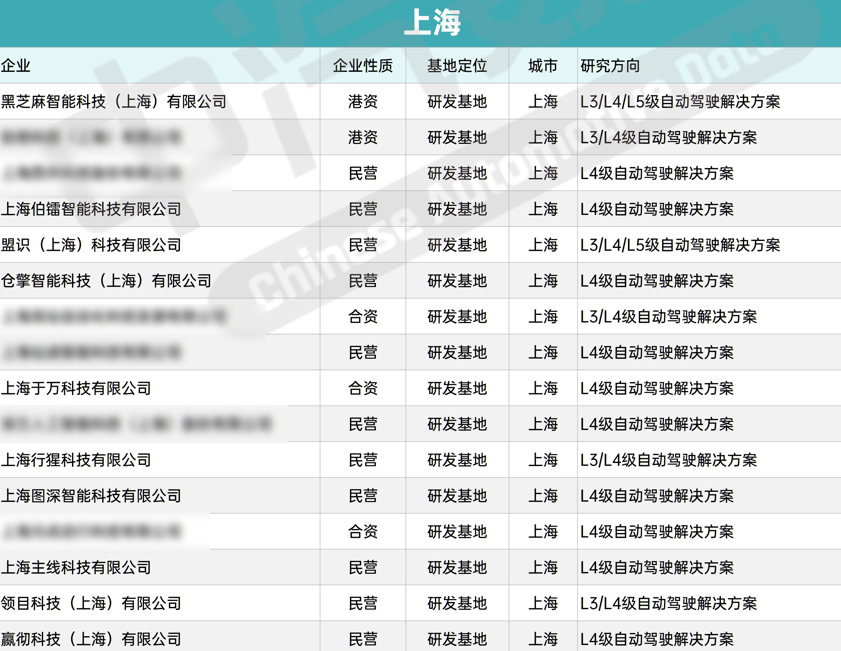Screen dimensions: 841x651
Task: Select 港资 in the 黑芝麻智能科技 row
Action: (x=363, y=101)
